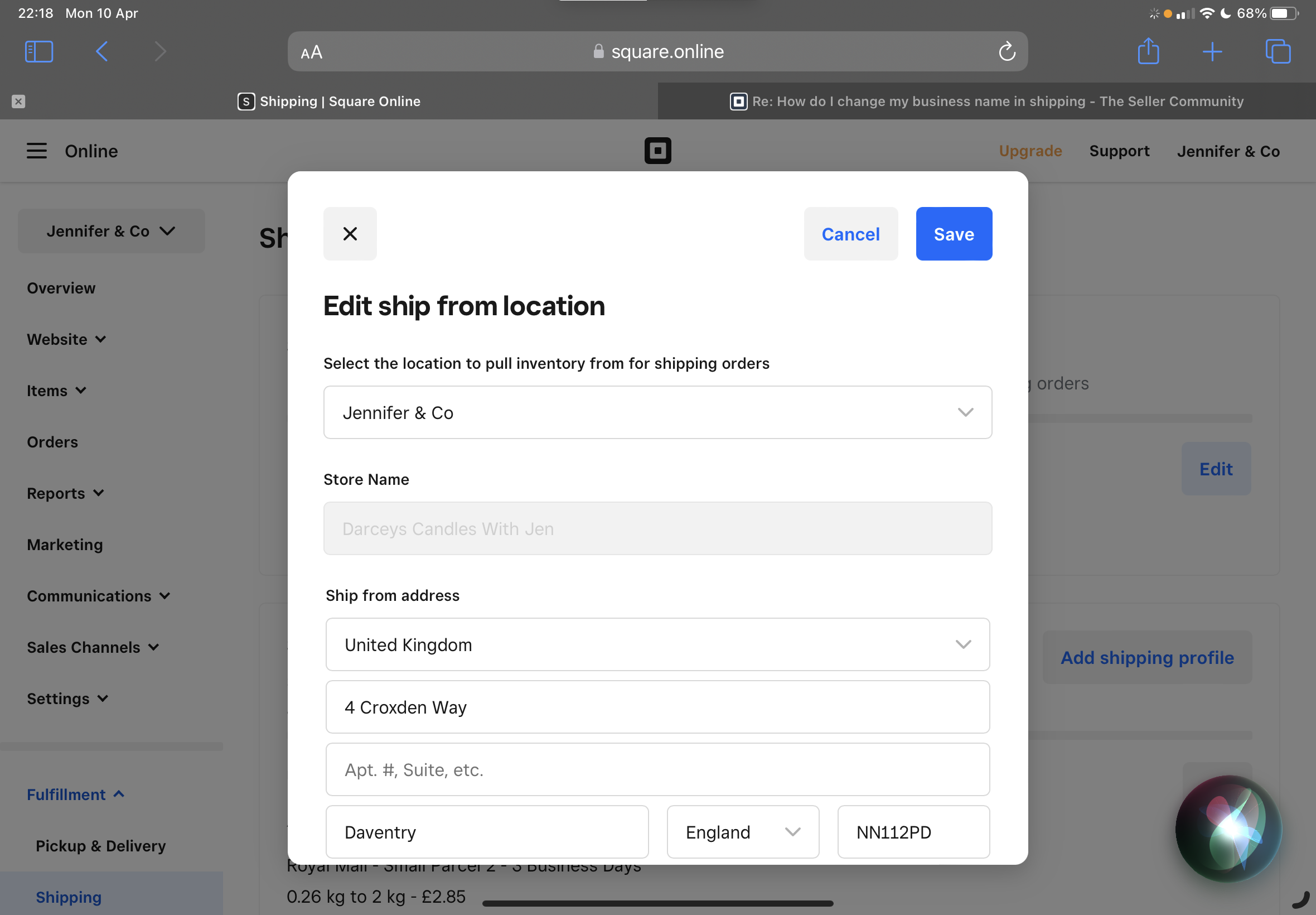
Task: Open a new tab with the plus icon
Action: point(1213,51)
